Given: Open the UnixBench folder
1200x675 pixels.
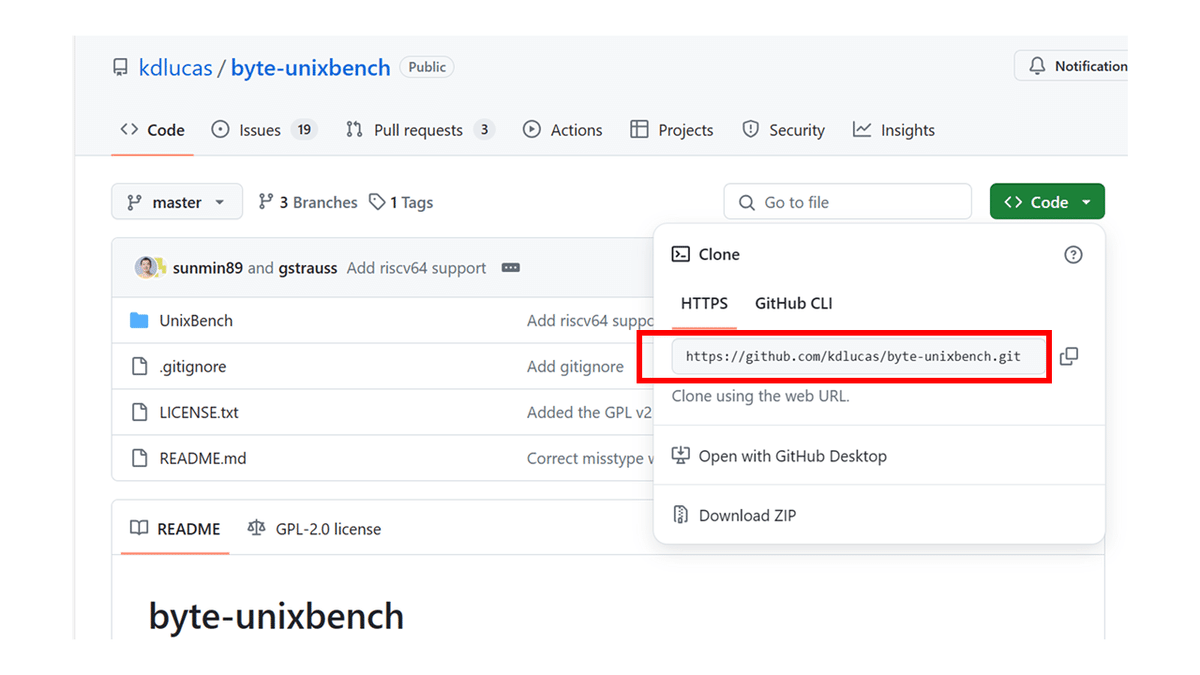Looking at the screenshot, I should (x=196, y=321).
